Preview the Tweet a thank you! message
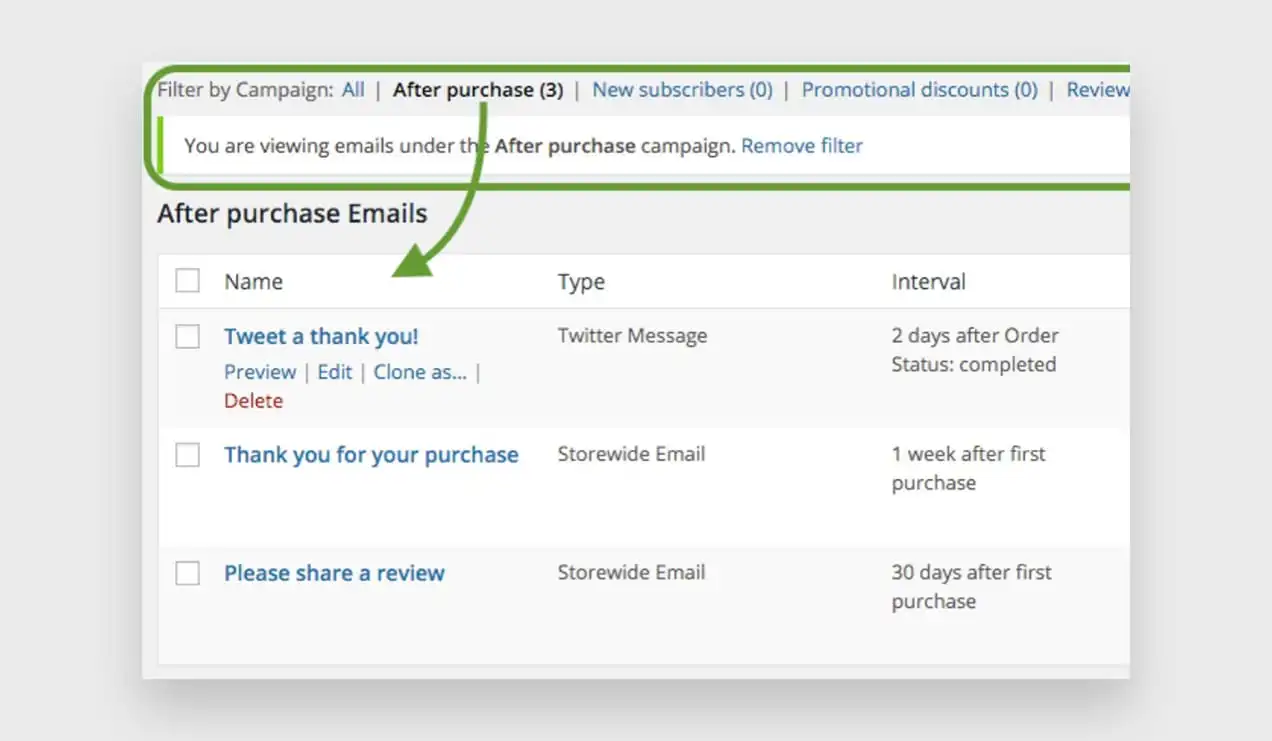This screenshot has width=1272, height=741. [x=260, y=372]
